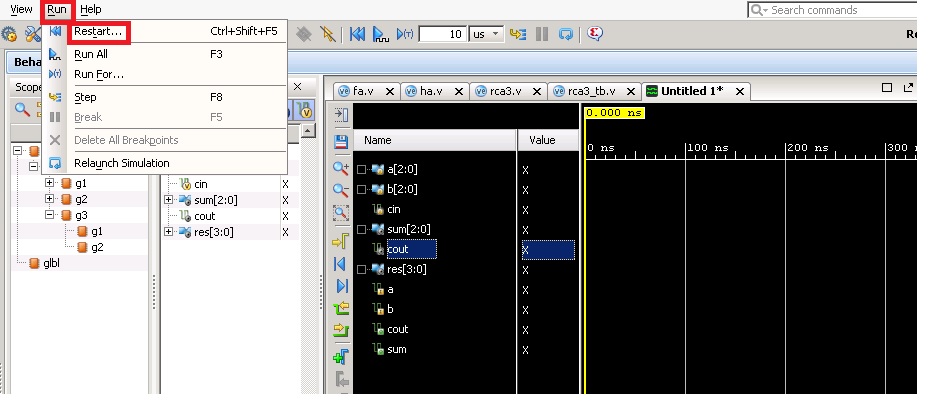Choose Step from the Run menu
Viewport: 949px width, 420px height.
pyautogui.click(x=85, y=97)
